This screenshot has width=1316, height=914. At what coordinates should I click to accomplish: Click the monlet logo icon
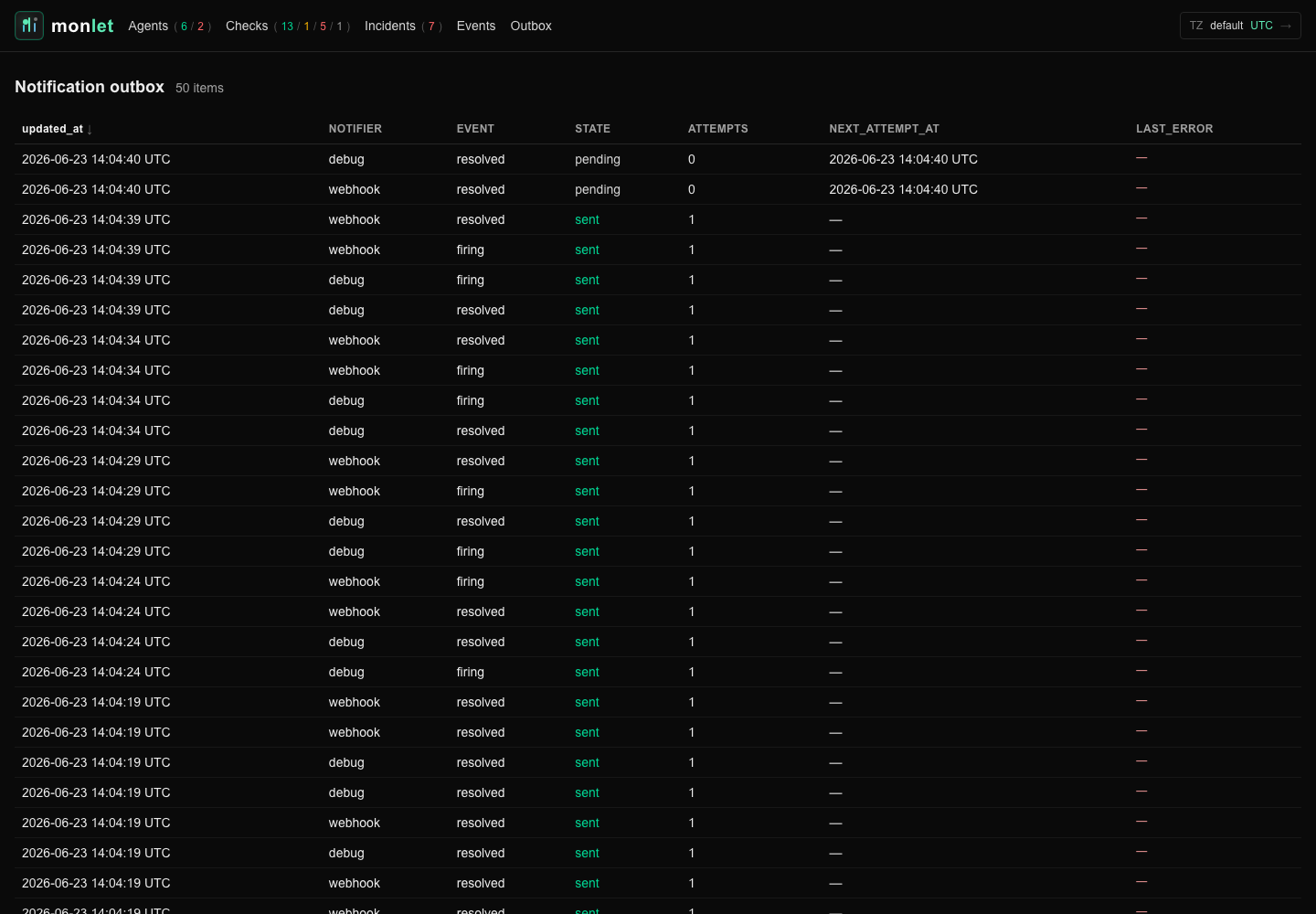point(29,26)
